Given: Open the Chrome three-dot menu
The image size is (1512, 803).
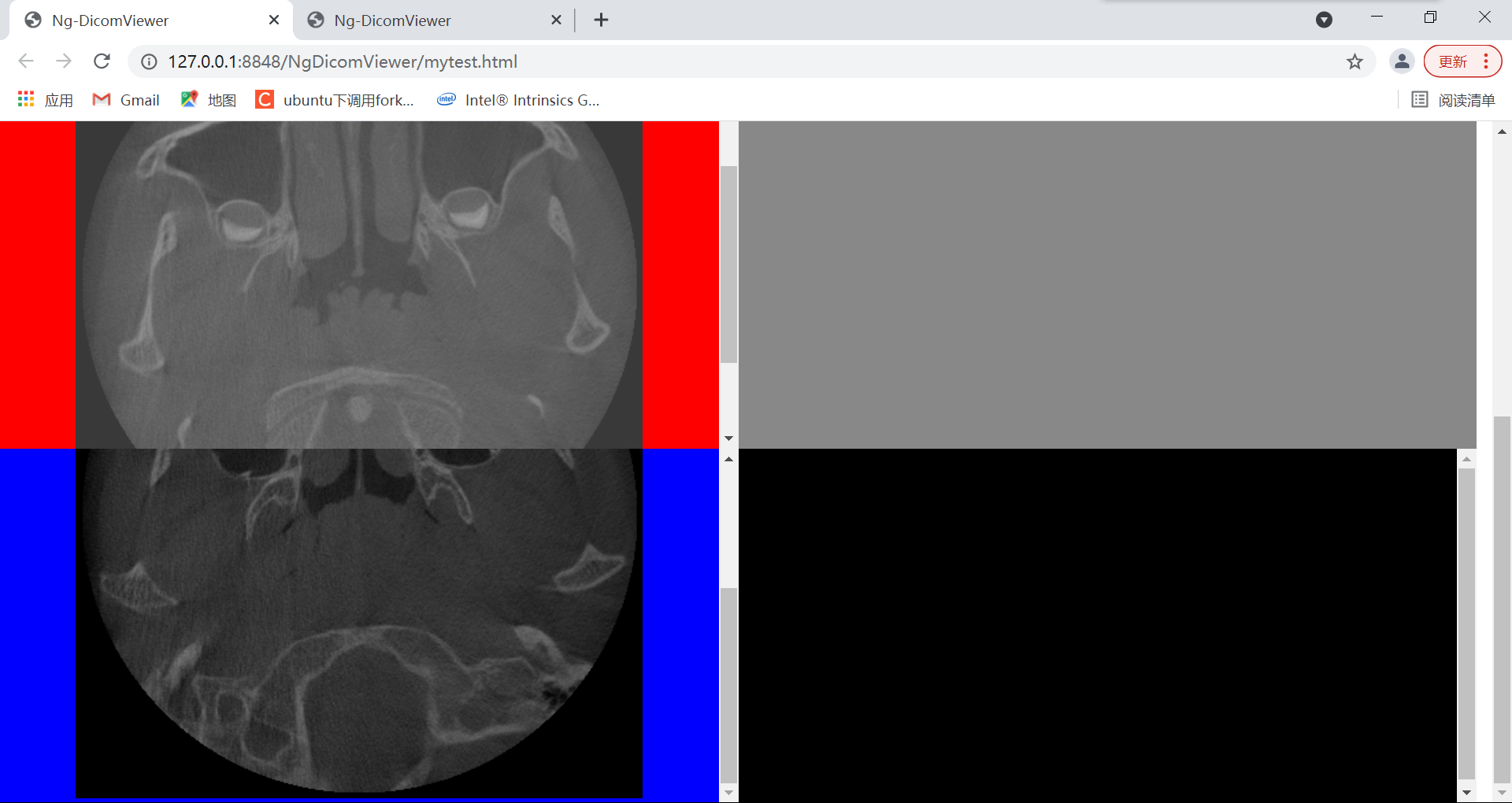Looking at the screenshot, I should tap(1487, 61).
